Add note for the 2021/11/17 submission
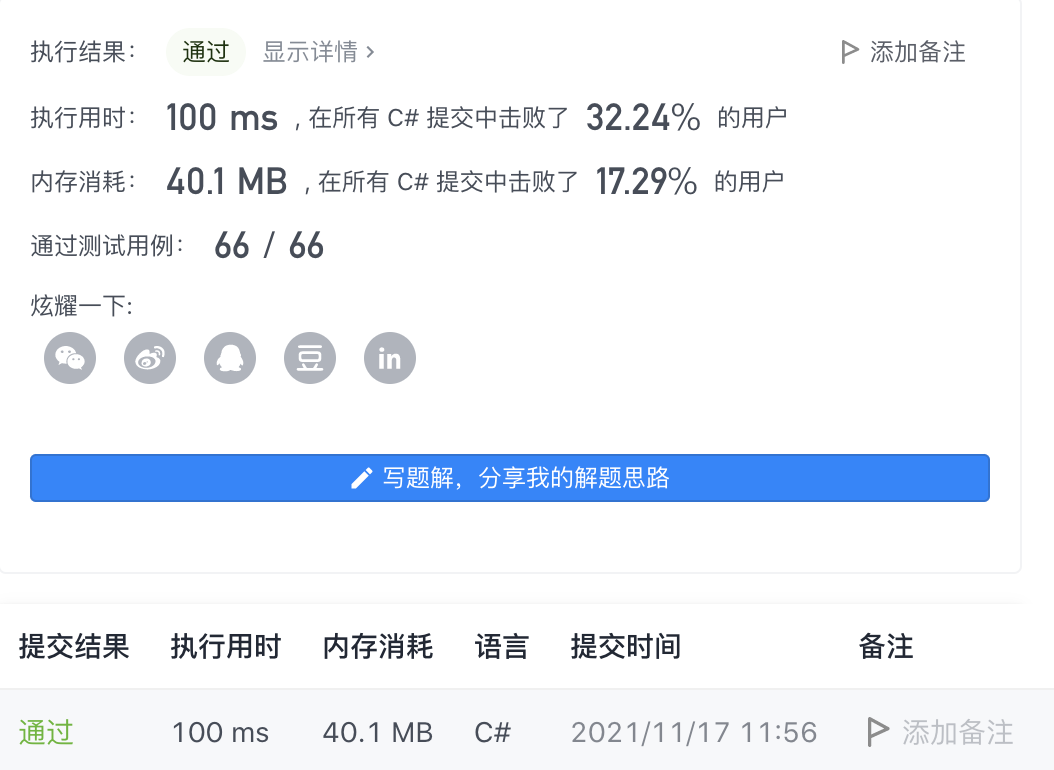The width and height of the screenshot is (1054, 770). pyautogui.click(x=940, y=732)
